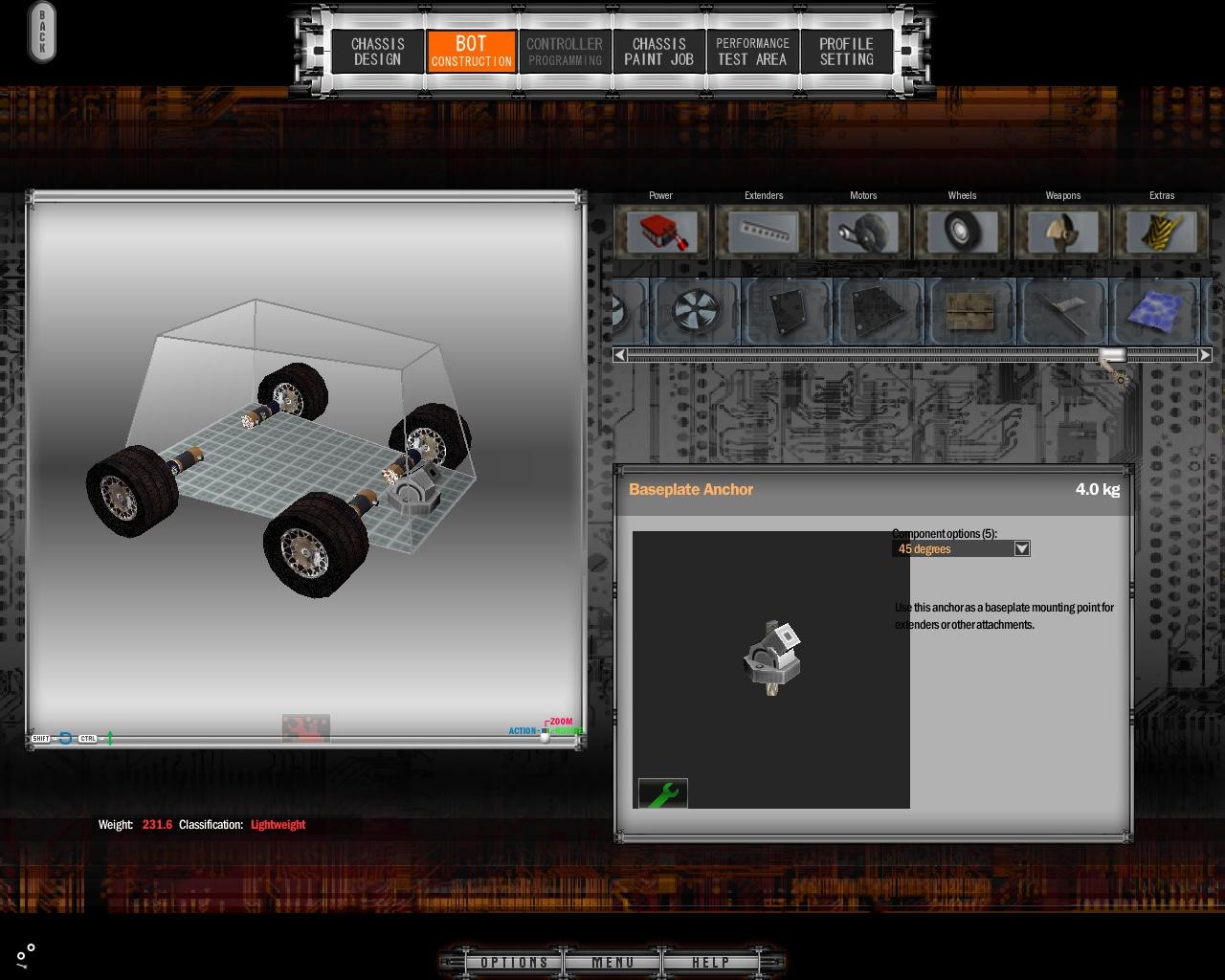This screenshot has width=1225, height=980.
Task: Click the green wrench attach icon
Action: coord(663,793)
